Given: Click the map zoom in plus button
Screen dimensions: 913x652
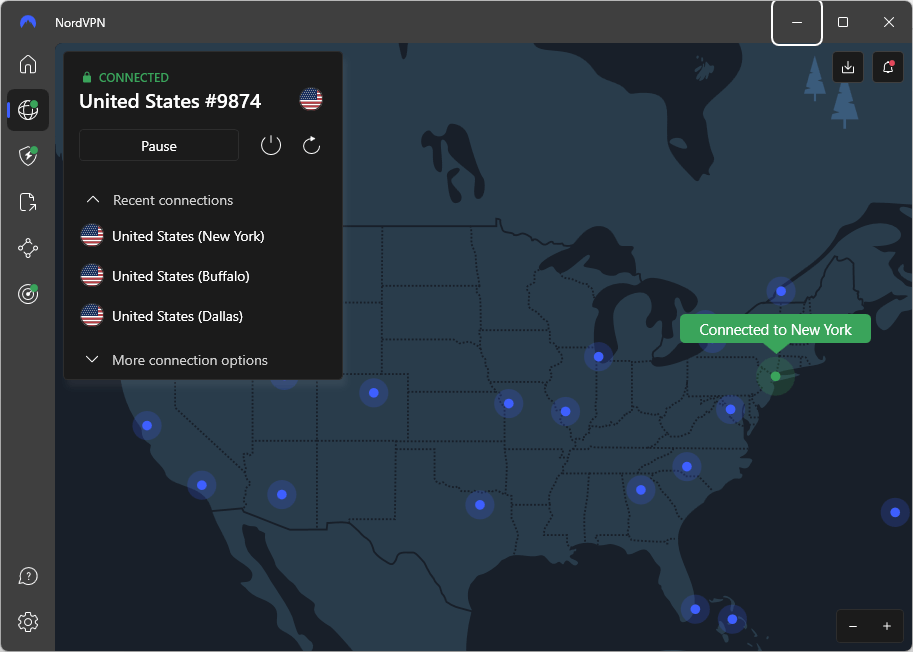Looking at the screenshot, I should 887,626.
